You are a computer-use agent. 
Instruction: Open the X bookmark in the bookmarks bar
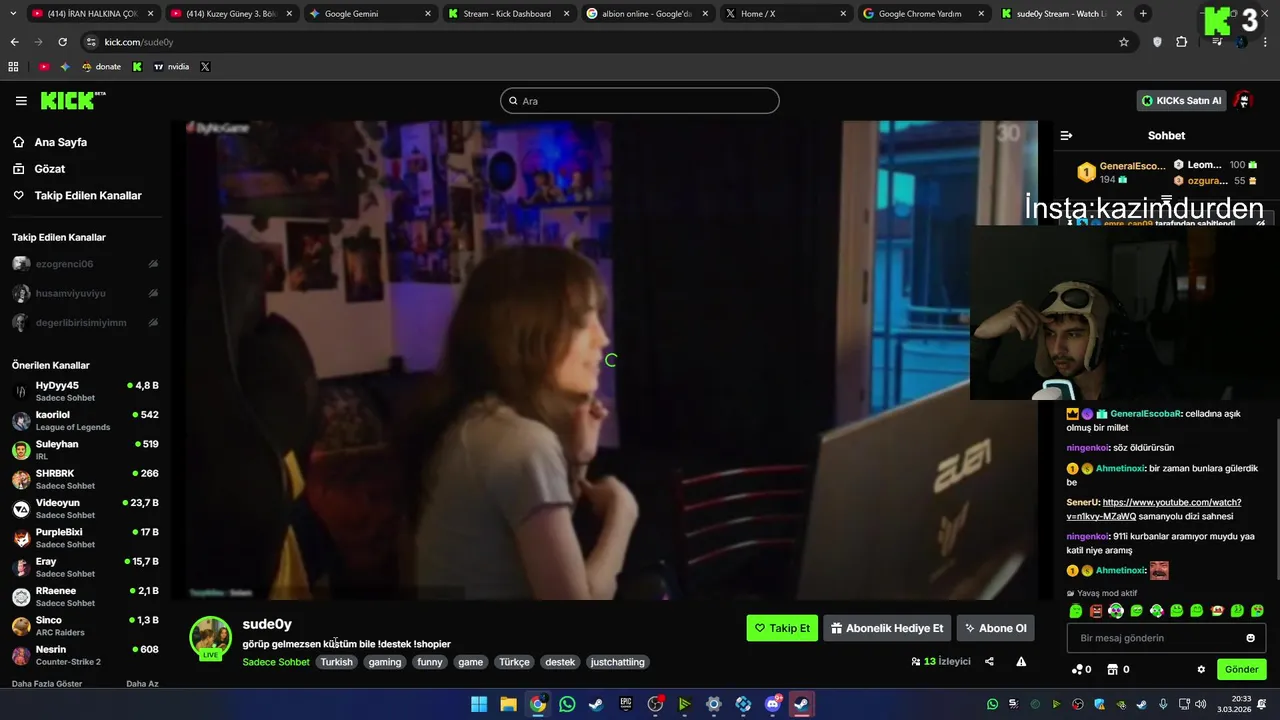[205, 67]
